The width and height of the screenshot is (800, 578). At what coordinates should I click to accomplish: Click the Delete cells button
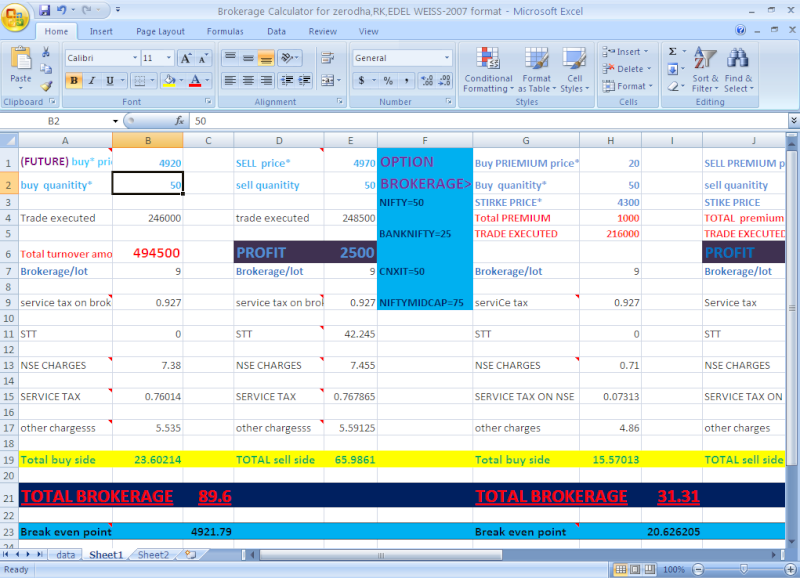(x=627, y=69)
